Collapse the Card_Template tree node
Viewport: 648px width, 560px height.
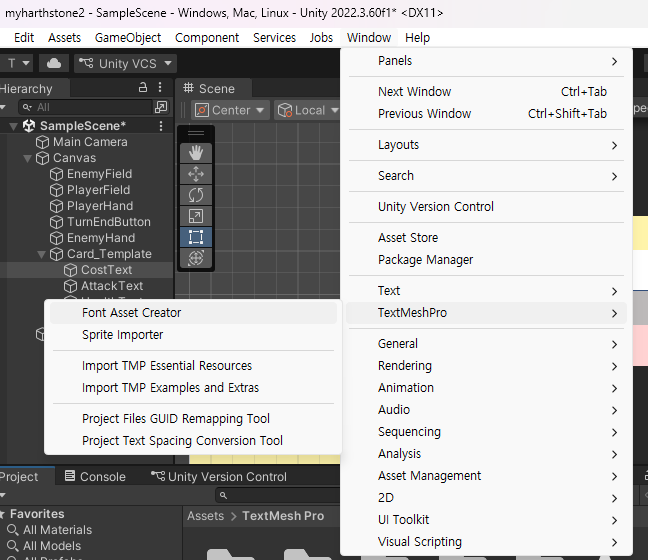tap(42, 254)
